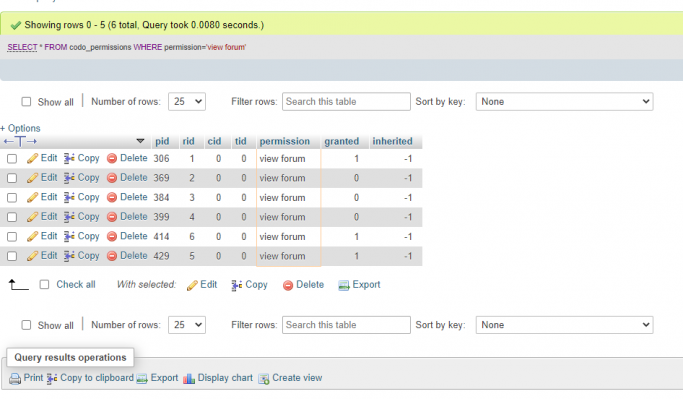
Task: Click the Copy to clipboard icon
Action: pyautogui.click(x=52, y=379)
